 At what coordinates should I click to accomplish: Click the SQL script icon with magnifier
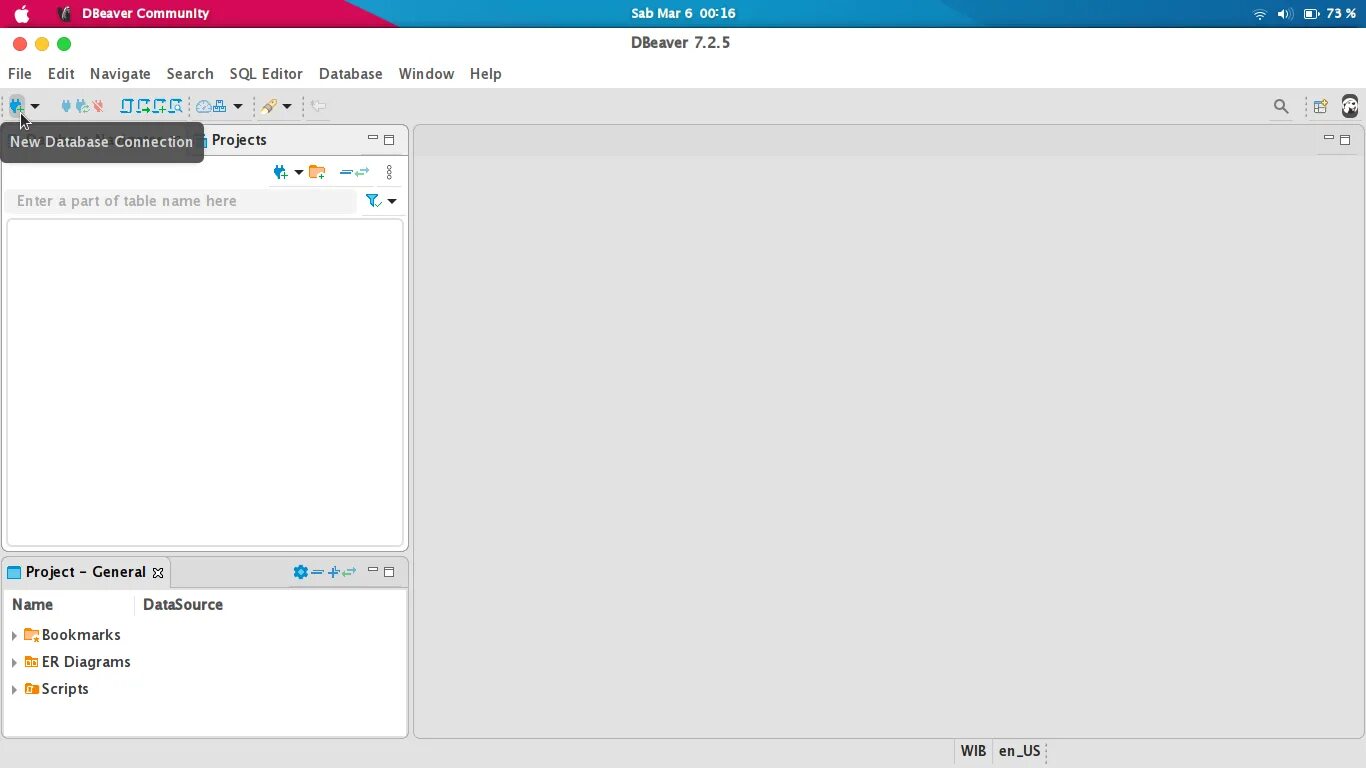pyautogui.click(x=176, y=106)
